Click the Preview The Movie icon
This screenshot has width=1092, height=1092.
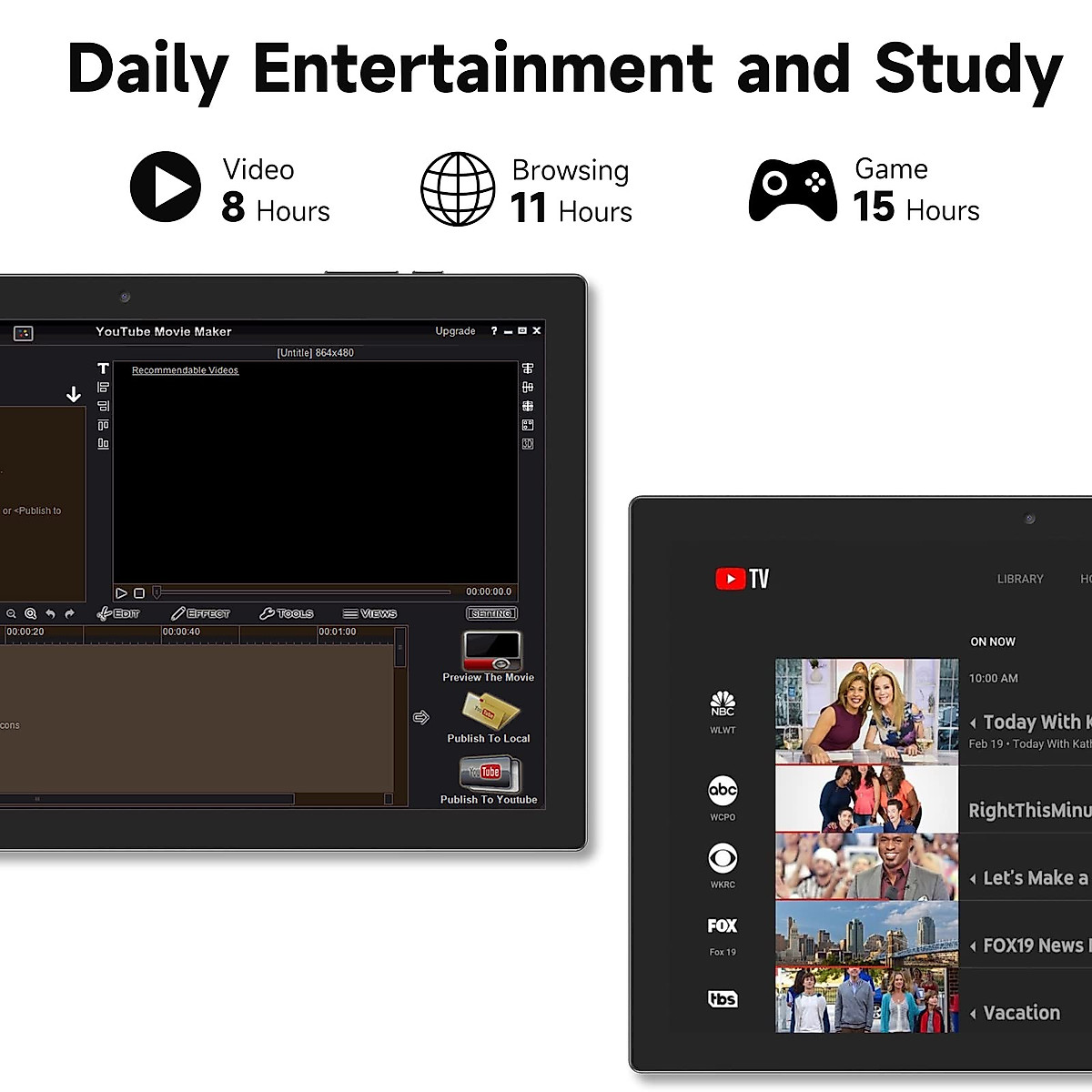[x=491, y=652]
